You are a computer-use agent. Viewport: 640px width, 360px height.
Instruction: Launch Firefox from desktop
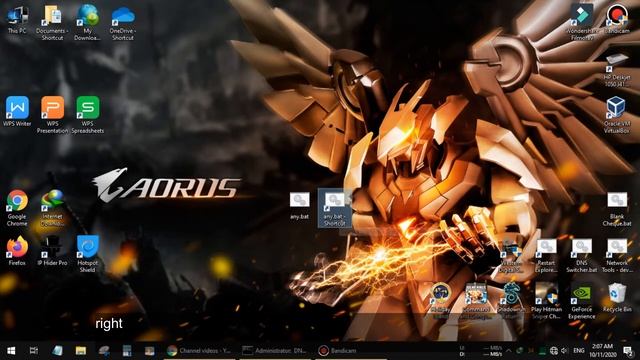click(17, 251)
